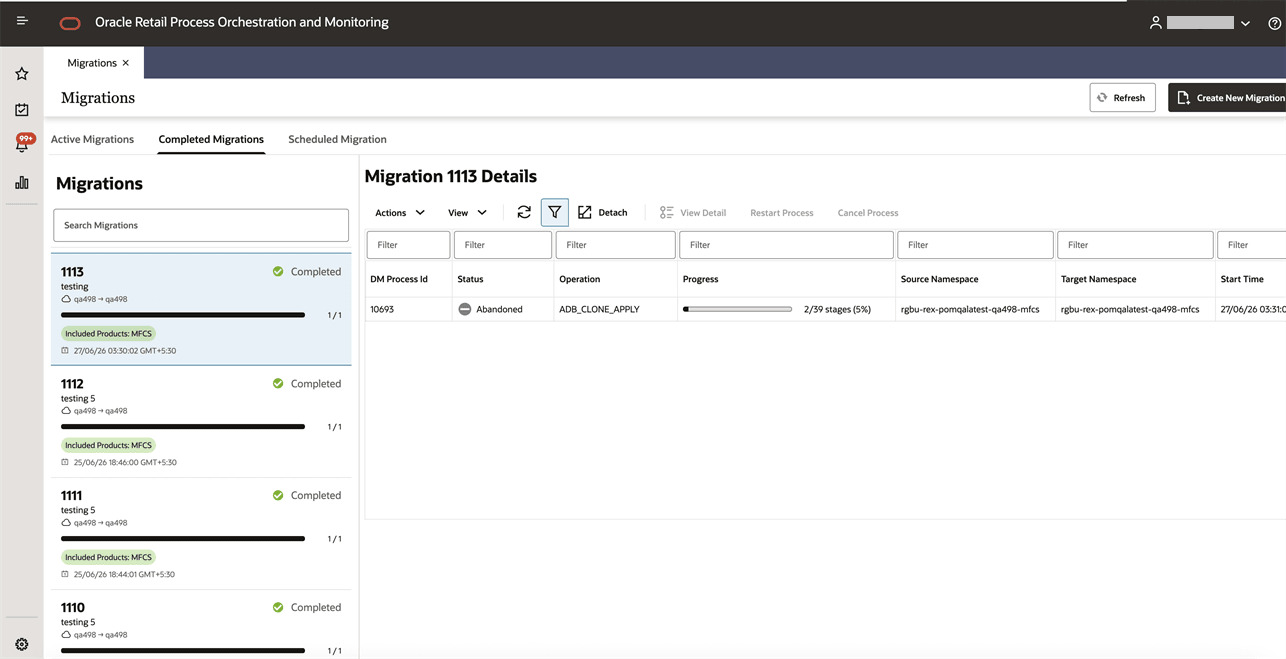Image resolution: width=1286 pixels, height=659 pixels.
Task: Click the Oracle logo icon
Action: click(70, 23)
